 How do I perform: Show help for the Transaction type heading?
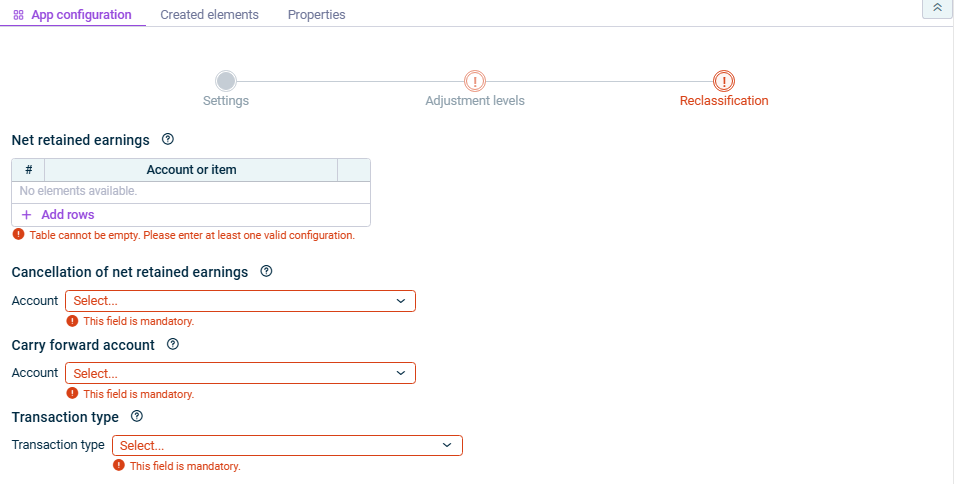[x=137, y=416]
